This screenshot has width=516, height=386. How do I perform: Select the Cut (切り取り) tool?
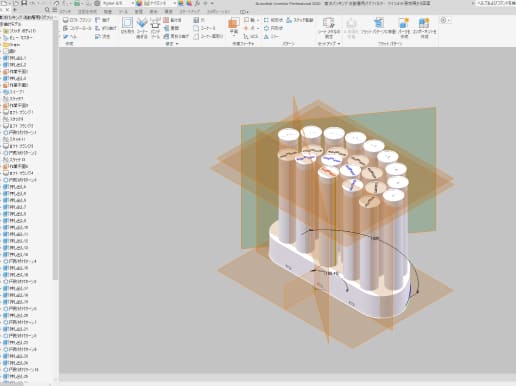(127, 26)
